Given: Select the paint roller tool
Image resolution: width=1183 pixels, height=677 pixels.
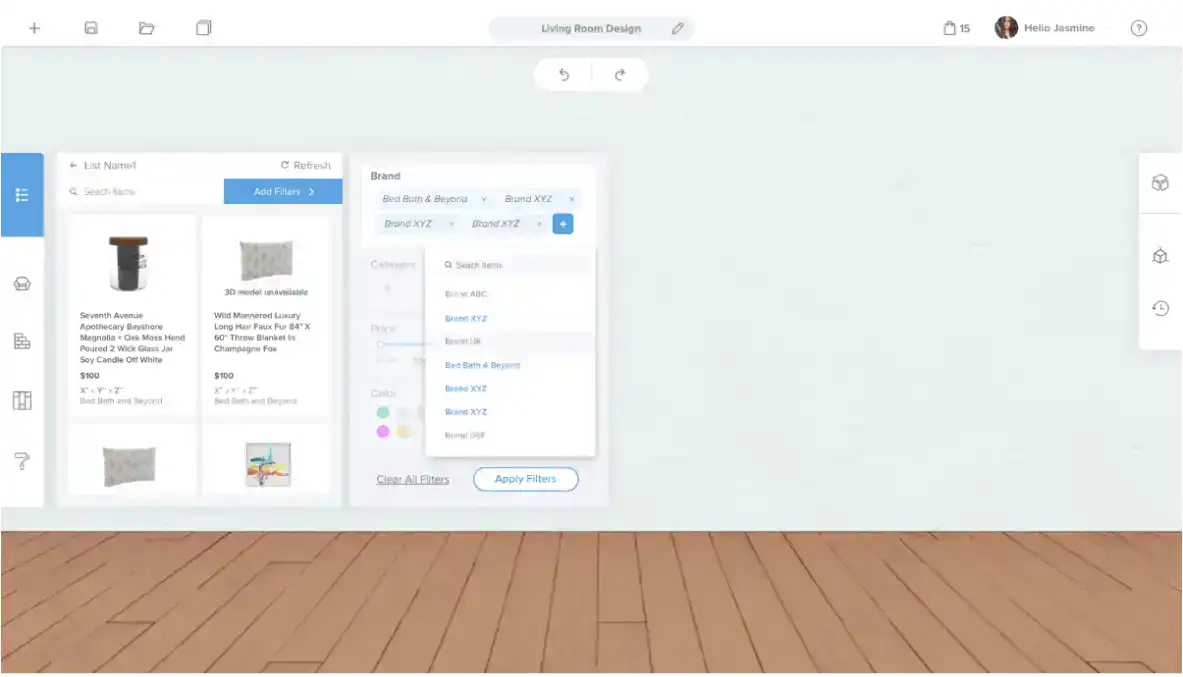Looking at the screenshot, I should [22, 458].
